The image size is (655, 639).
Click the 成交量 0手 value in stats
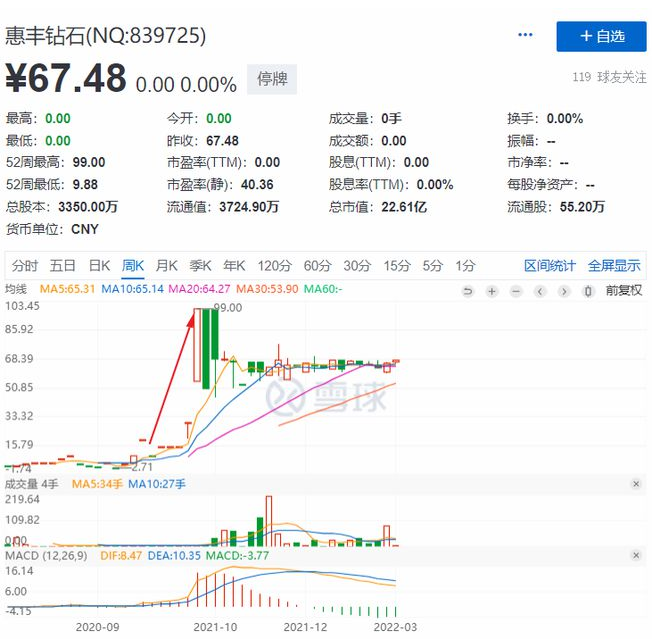pyautogui.click(x=391, y=119)
